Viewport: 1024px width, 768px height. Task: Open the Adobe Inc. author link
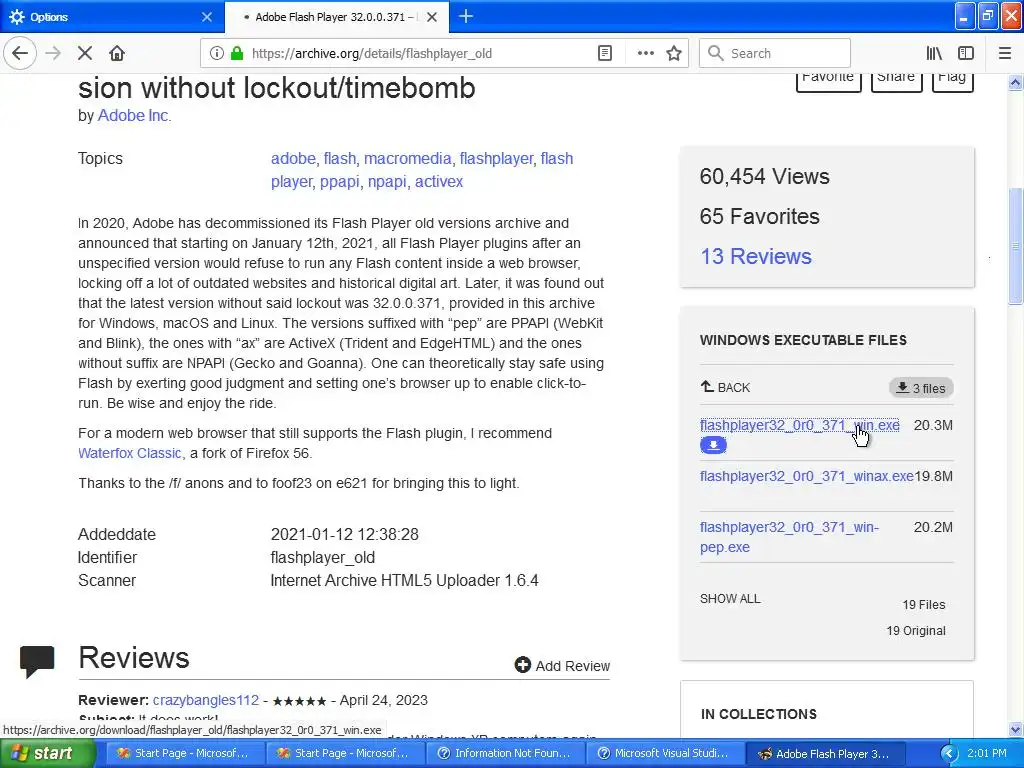pyautogui.click(x=134, y=116)
